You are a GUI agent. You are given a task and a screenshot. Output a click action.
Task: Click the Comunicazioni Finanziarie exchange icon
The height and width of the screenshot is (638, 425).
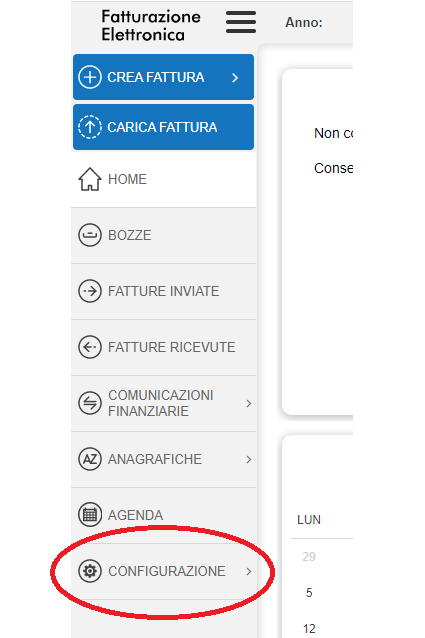(90, 403)
